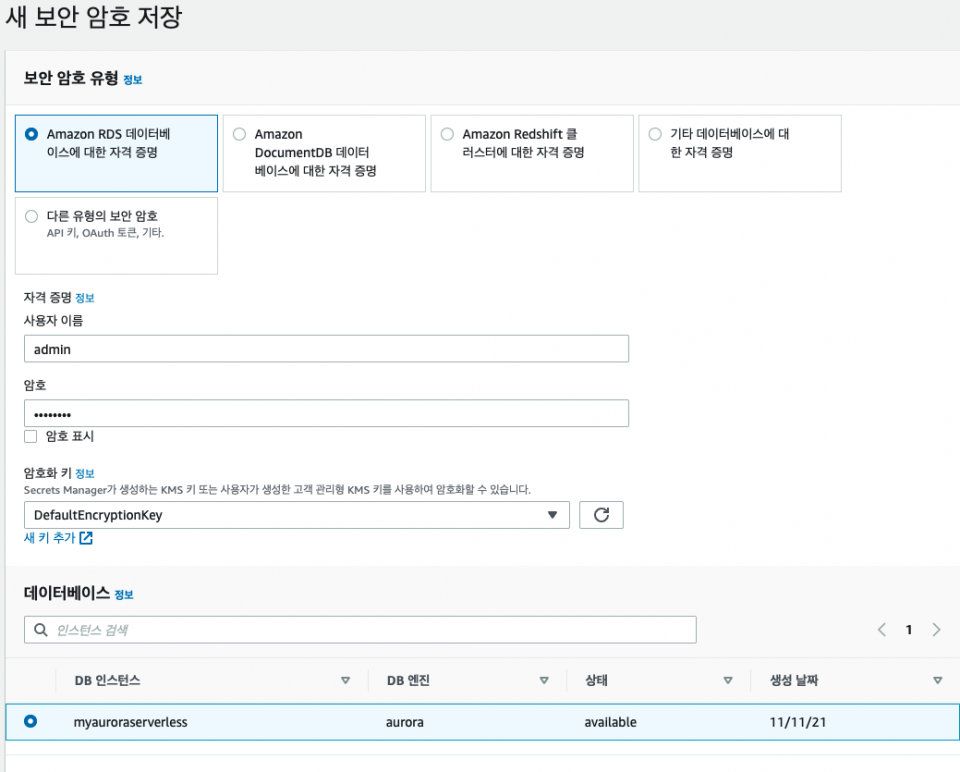This screenshot has height=772, width=960.
Task: Click the sort arrow on DB 엔진 column
Action: coord(546,680)
